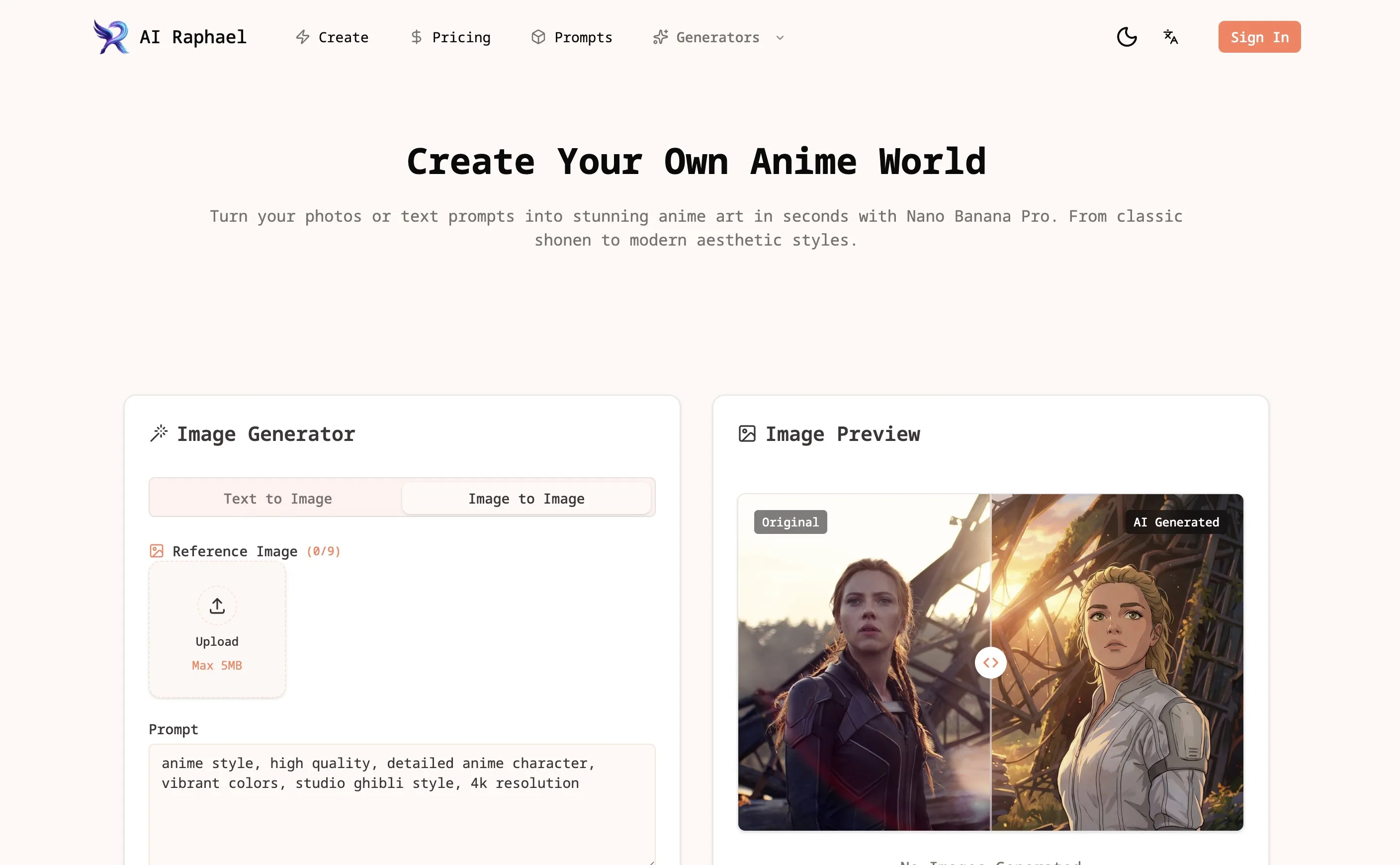Click the before/after comparison slider handle
The width and height of the screenshot is (1400, 865).
point(990,663)
